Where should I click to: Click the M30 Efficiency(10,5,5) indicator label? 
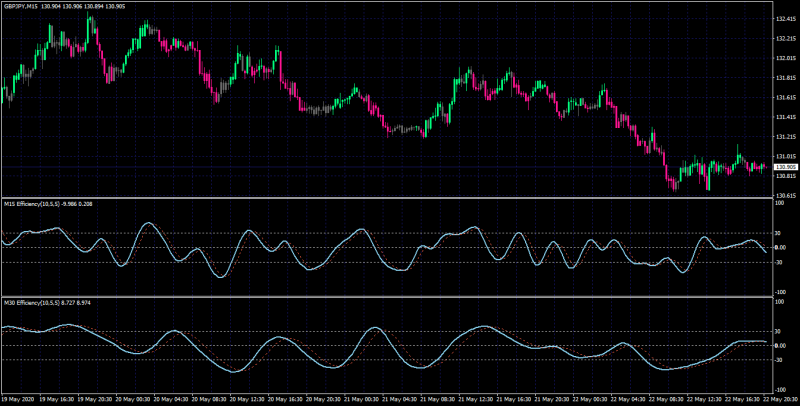point(32,302)
